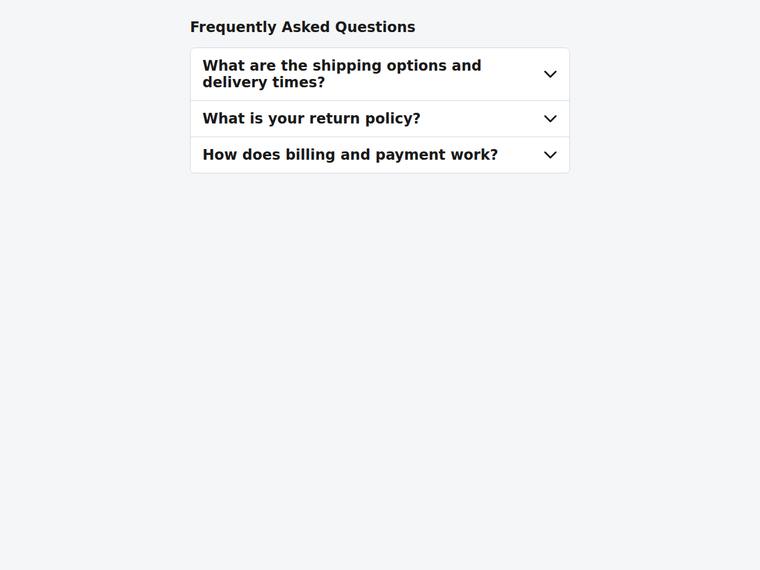Viewport: 760px width, 570px height.
Task: Click the 'How does billing and payment work?' text
Action: click(x=350, y=155)
